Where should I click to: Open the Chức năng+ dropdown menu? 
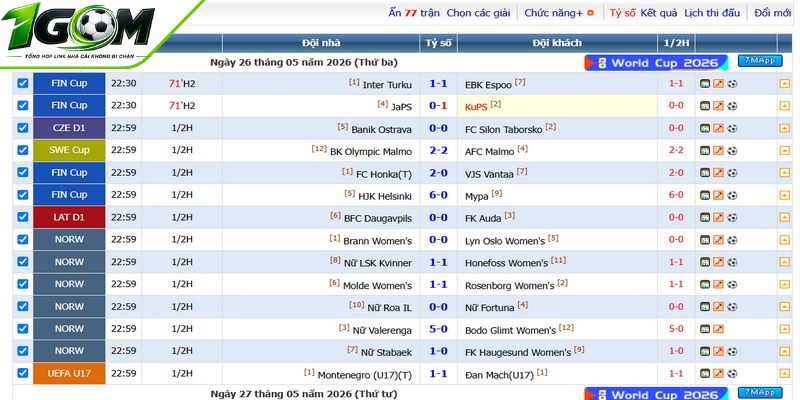click(559, 13)
